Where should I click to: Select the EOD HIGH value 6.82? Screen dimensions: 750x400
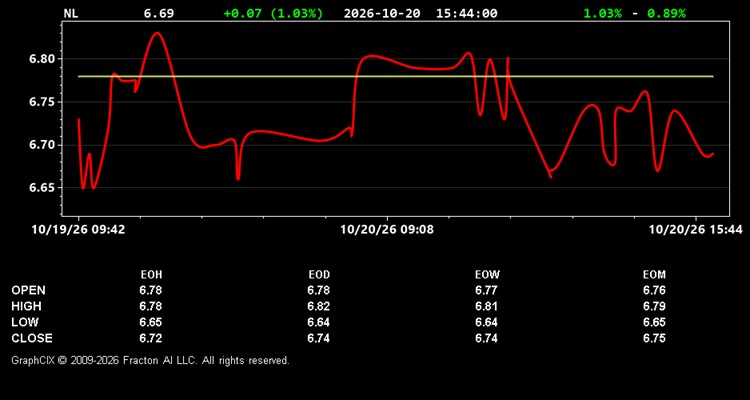tap(319, 306)
